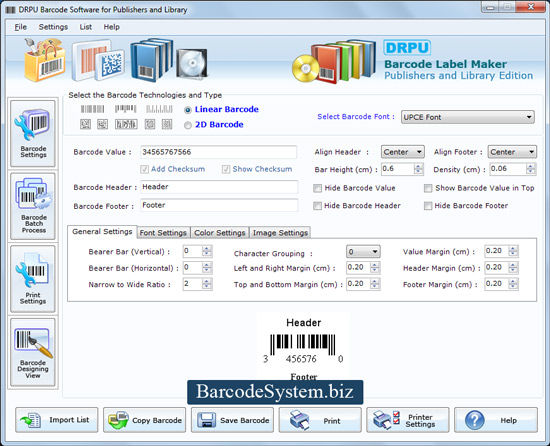550x446 pixels.
Task: Click the second 2D barcode sample icon
Action: [x=102, y=124]
